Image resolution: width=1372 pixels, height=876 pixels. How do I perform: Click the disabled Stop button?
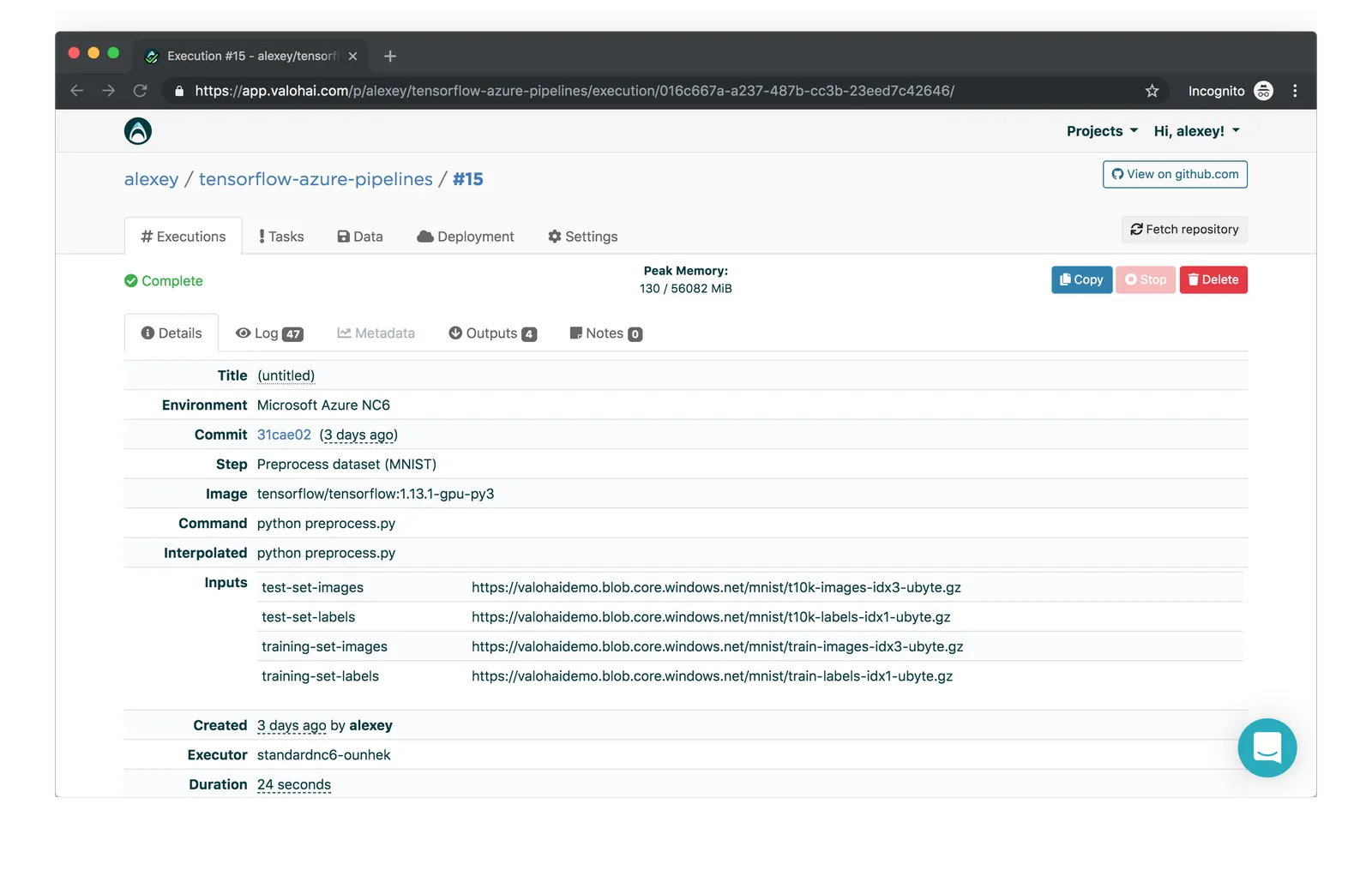pos(1146,279)
